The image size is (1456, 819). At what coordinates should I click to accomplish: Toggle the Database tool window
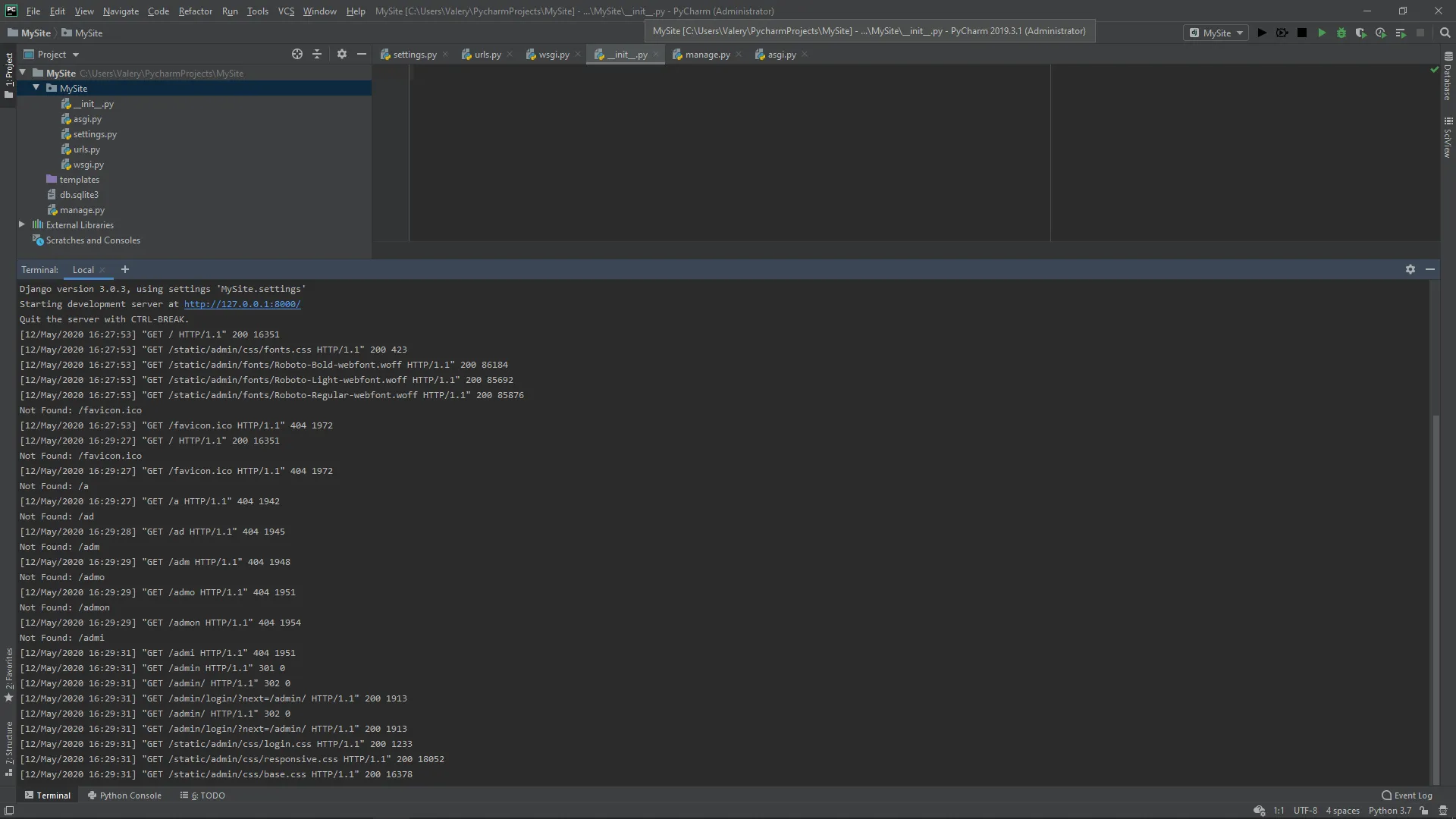[1448, 76]
